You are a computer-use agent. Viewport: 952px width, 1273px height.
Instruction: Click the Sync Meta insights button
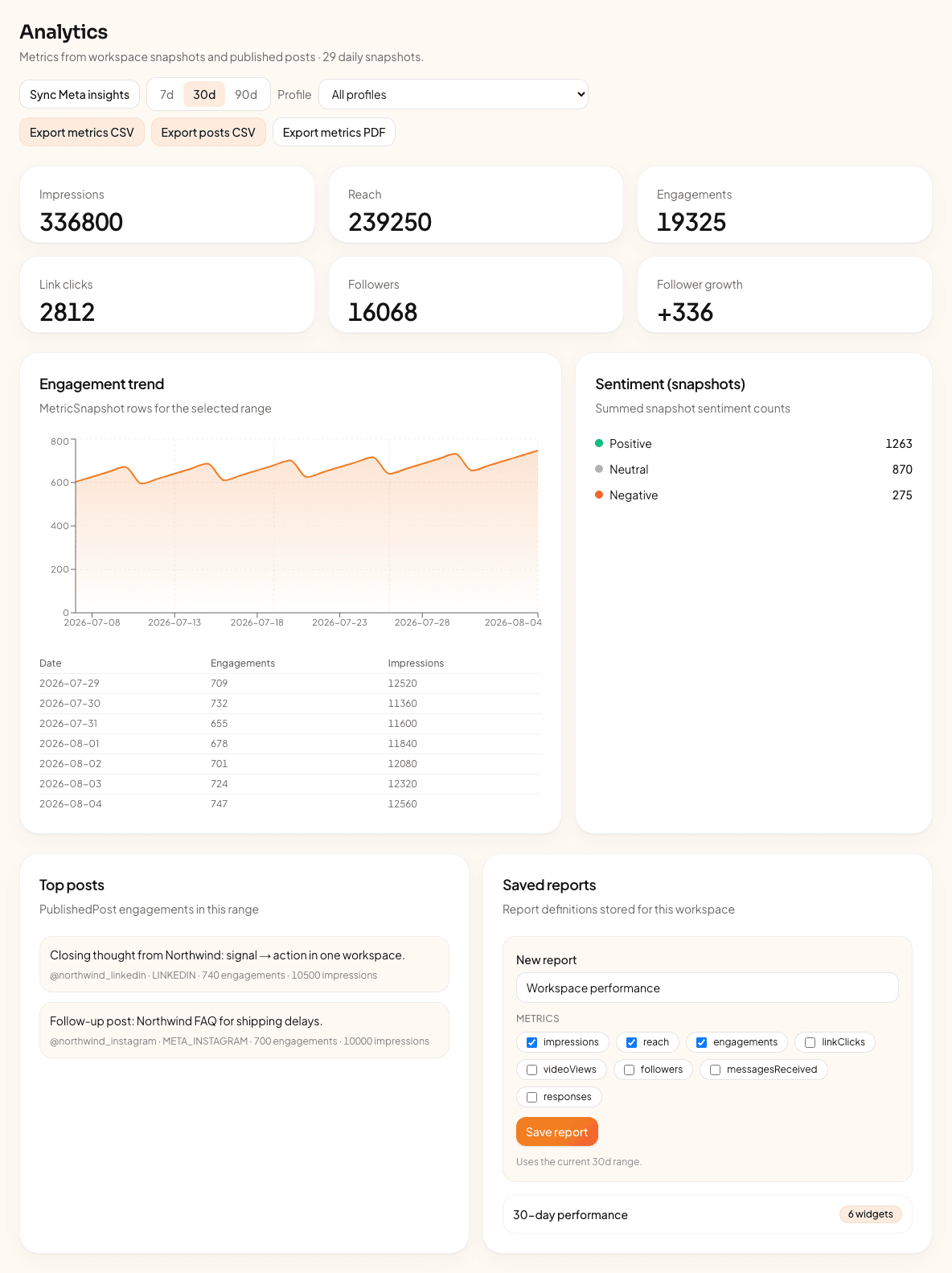click(x=80, y=94)
